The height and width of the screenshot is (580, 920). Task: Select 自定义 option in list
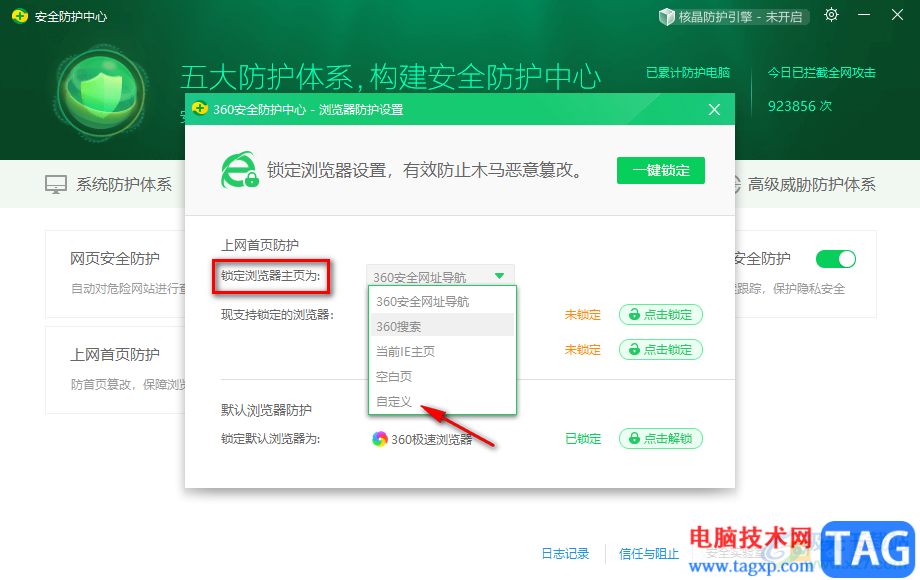[x=442, y=402]
